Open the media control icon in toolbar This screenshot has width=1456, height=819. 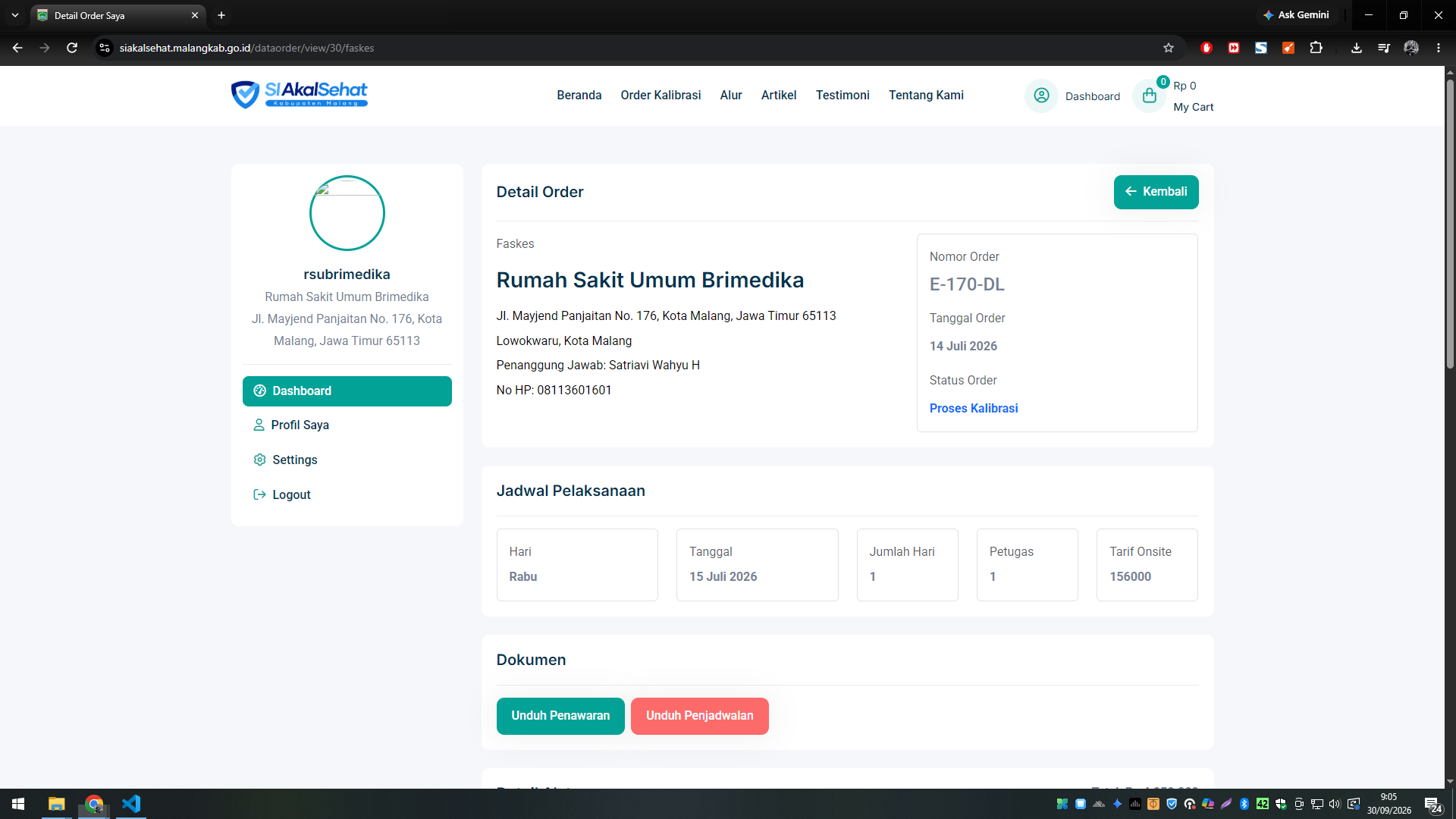pos(1384,48)
